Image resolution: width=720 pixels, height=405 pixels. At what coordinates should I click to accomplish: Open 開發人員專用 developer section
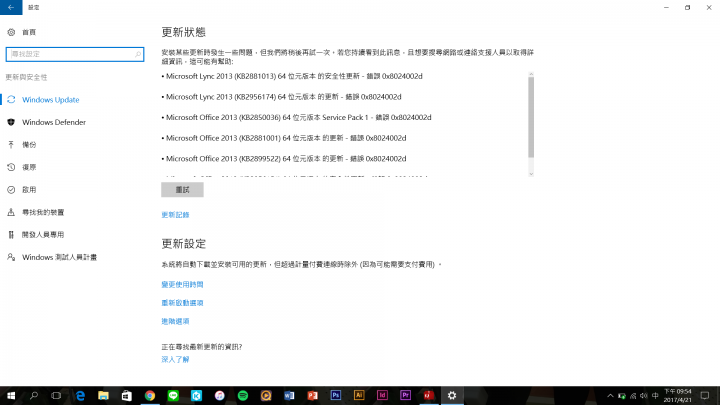click(x=43, y=235)
